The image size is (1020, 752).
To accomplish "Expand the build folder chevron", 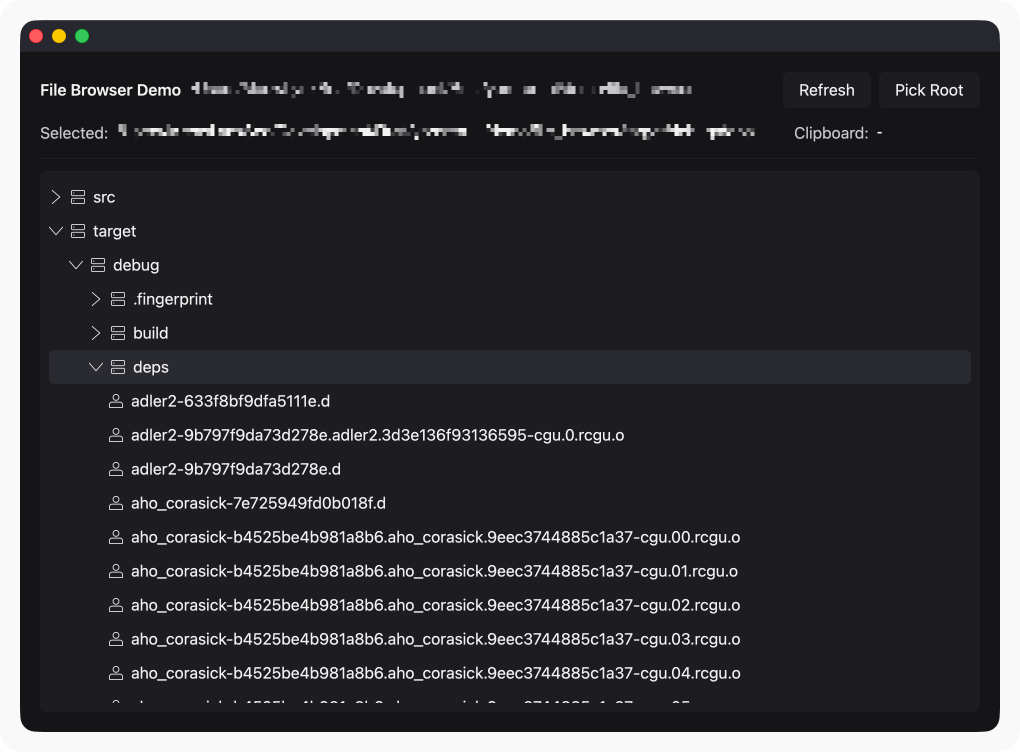I will pos(96,334).
